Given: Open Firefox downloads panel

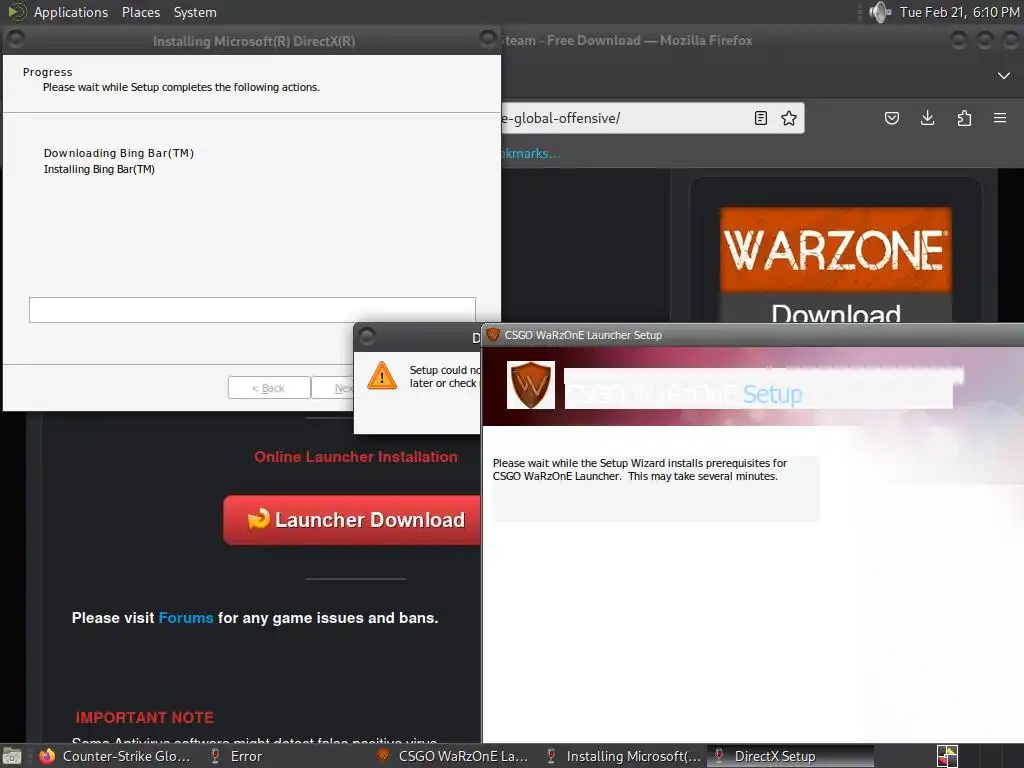Looking at the screenshot, I should [927, 118].
